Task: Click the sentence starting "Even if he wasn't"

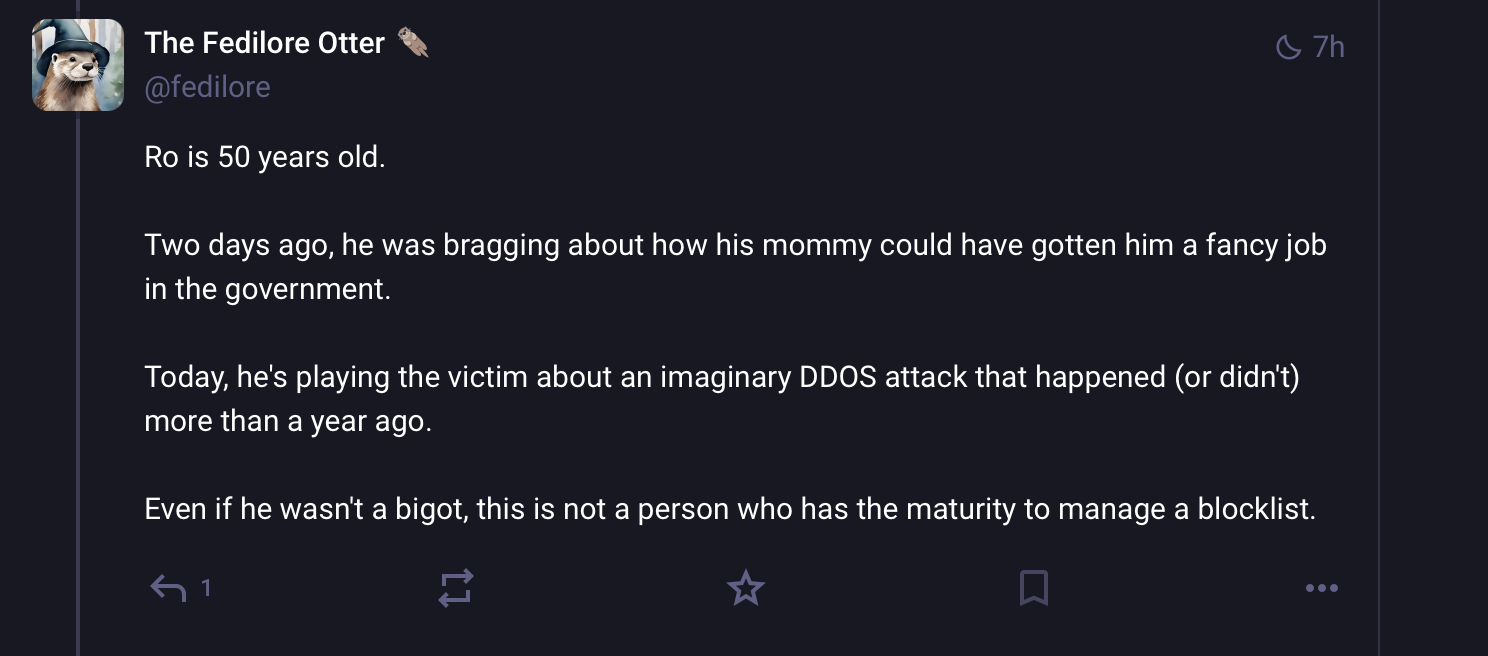Action: [x=729, y=509]
